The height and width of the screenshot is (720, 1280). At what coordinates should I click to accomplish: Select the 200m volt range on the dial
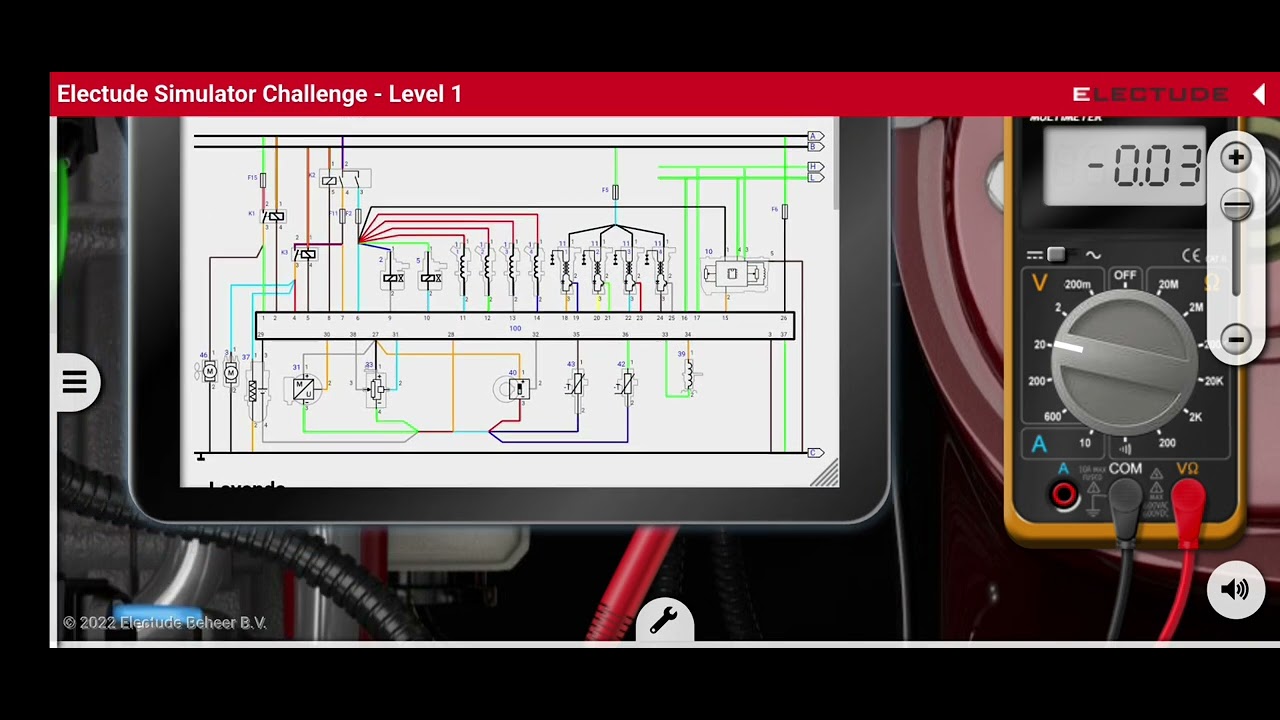click(x=1077, y=285)
